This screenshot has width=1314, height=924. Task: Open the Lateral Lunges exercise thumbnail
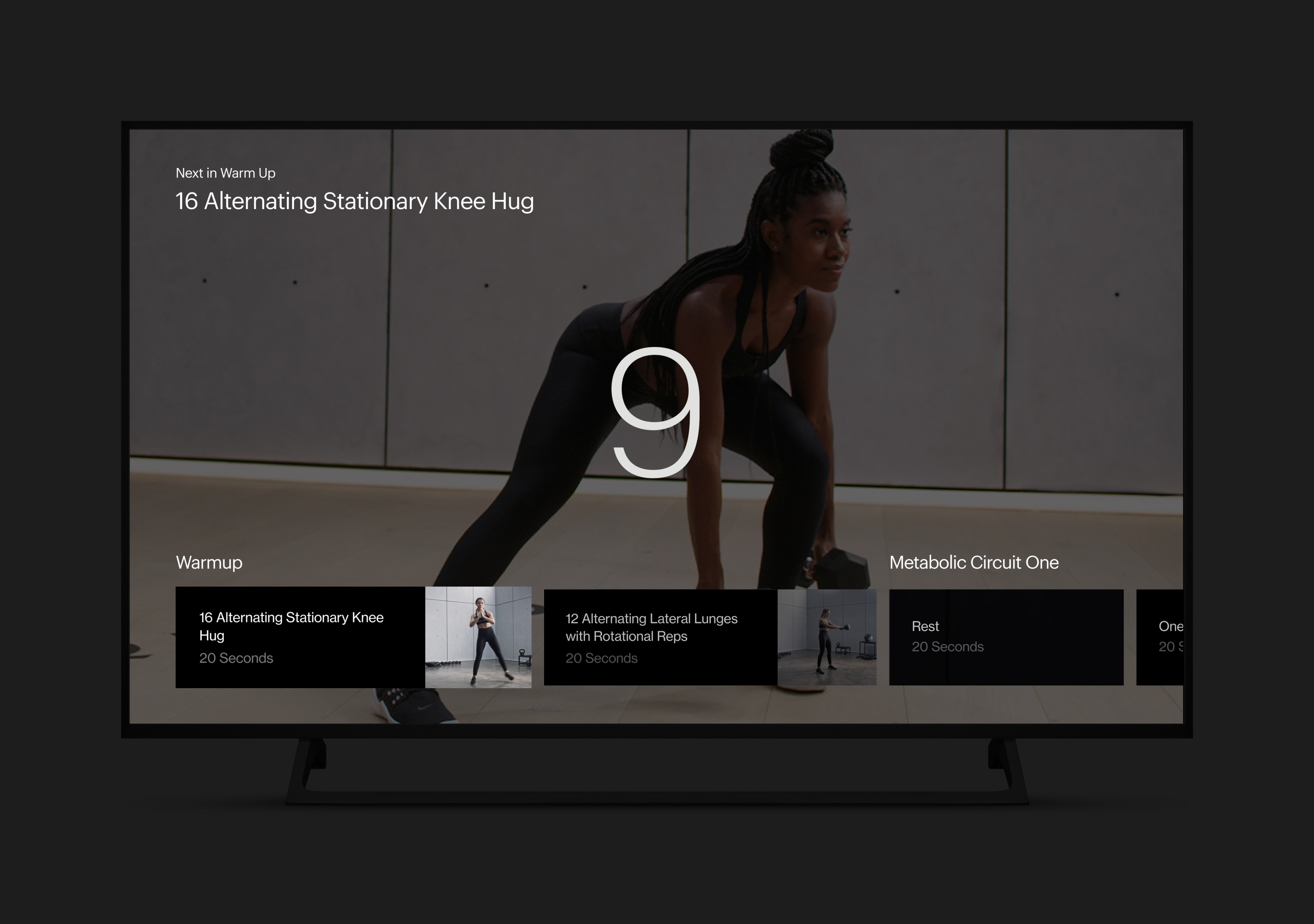click(x=826, y=637)
